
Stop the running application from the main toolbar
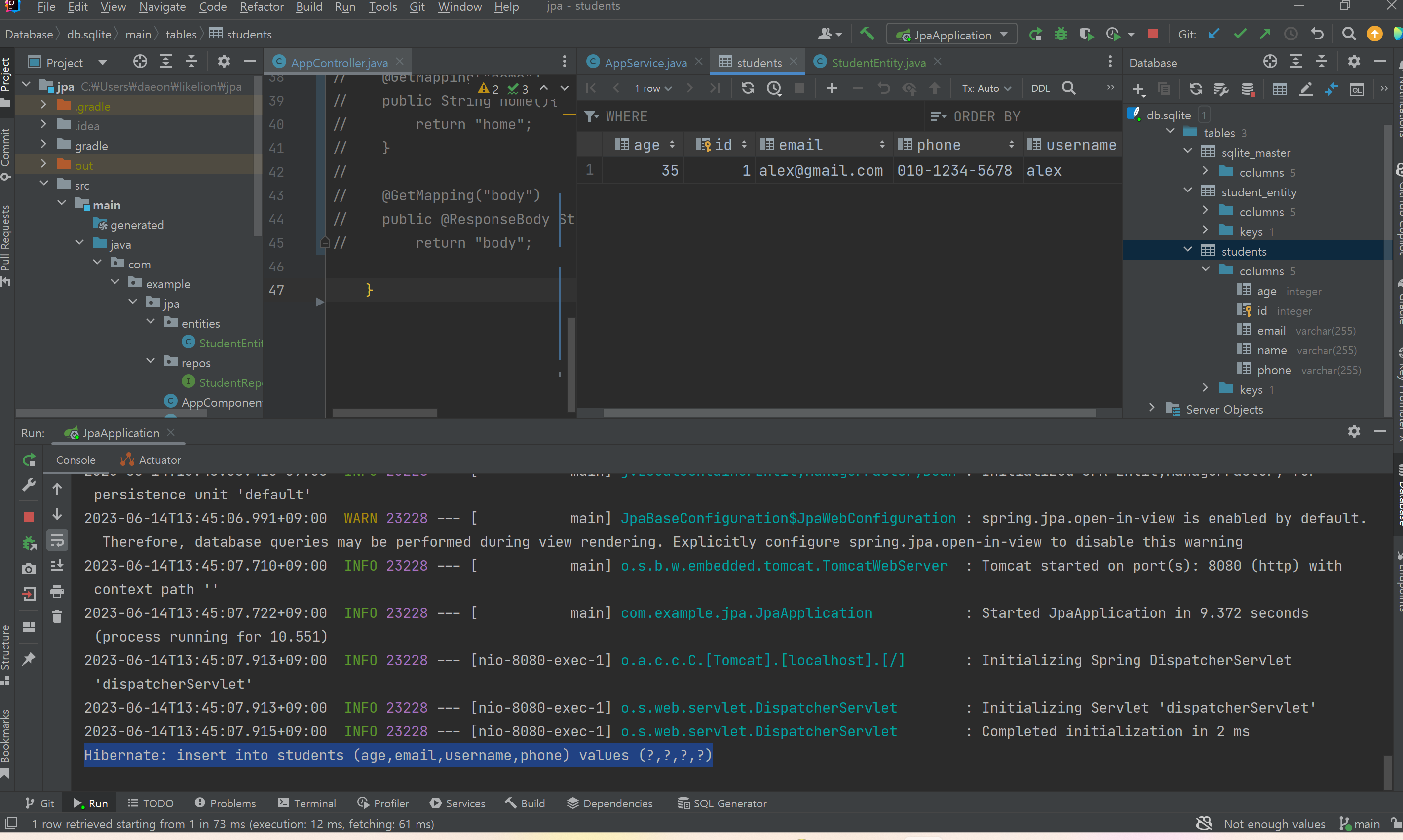[x=1152, y=34]
